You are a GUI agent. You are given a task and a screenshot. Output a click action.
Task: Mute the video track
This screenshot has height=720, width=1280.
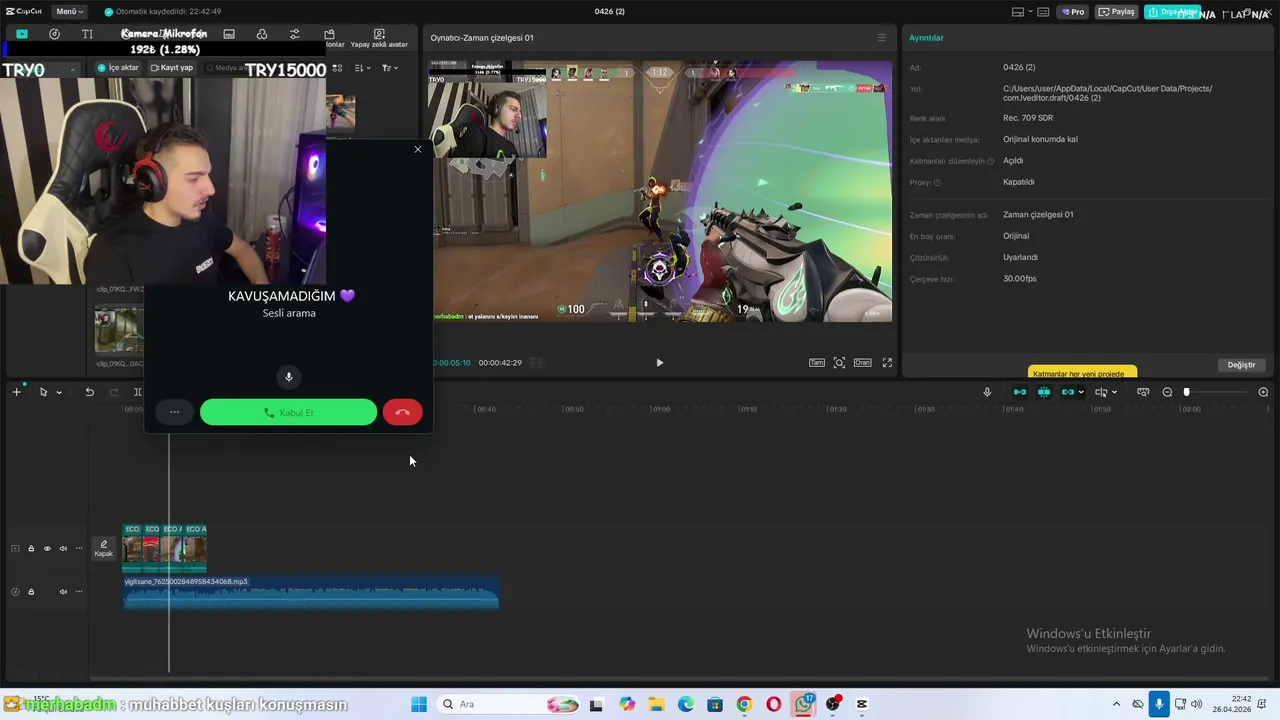[63, 548]
